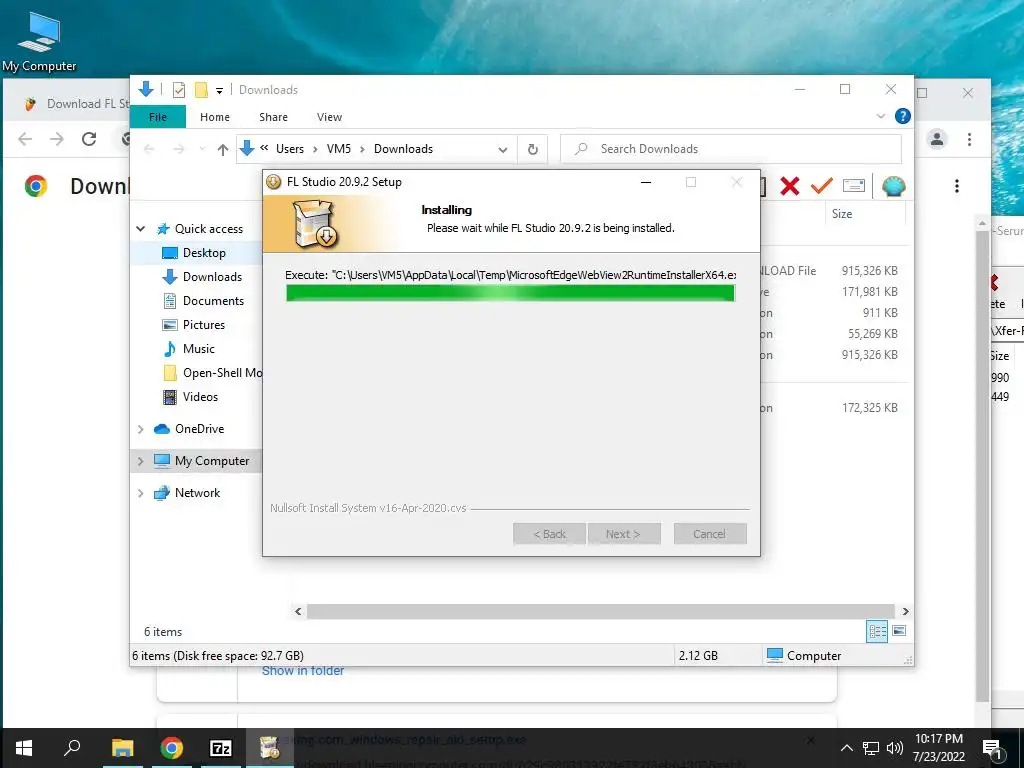Open File Explorer from taskbar

(x=122, y=748)
